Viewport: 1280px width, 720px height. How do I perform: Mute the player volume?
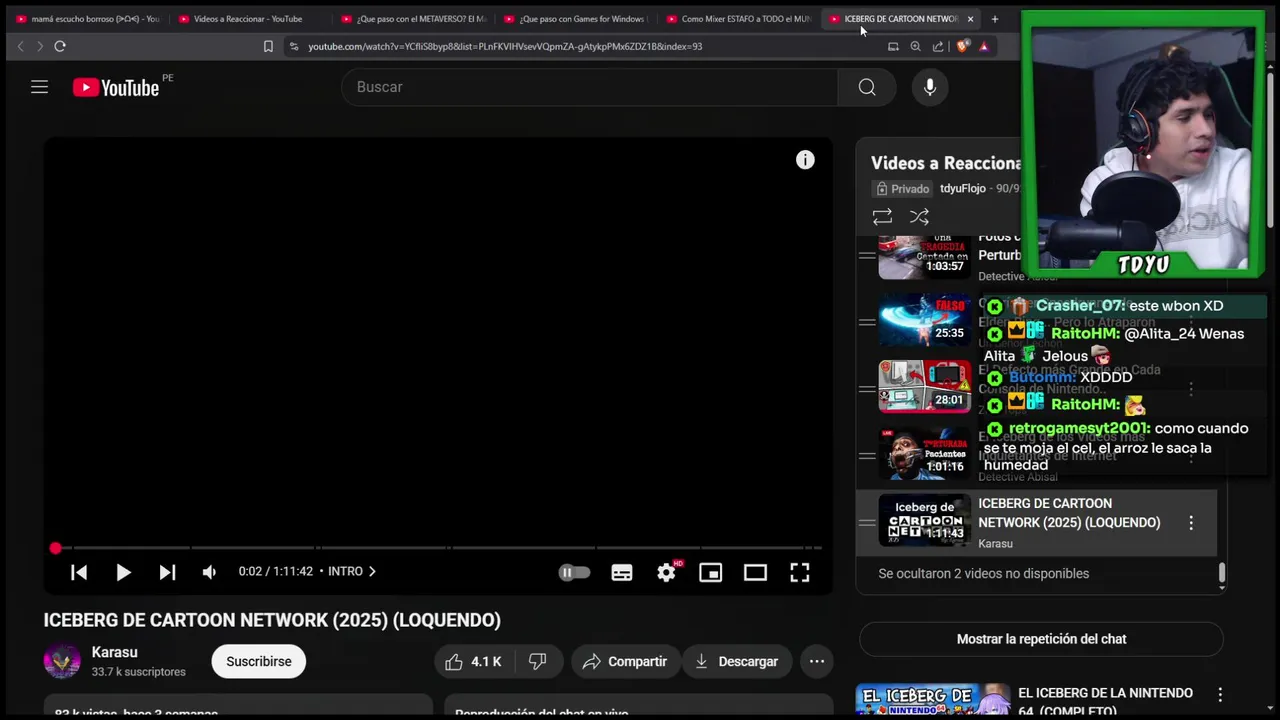(209, 572)
